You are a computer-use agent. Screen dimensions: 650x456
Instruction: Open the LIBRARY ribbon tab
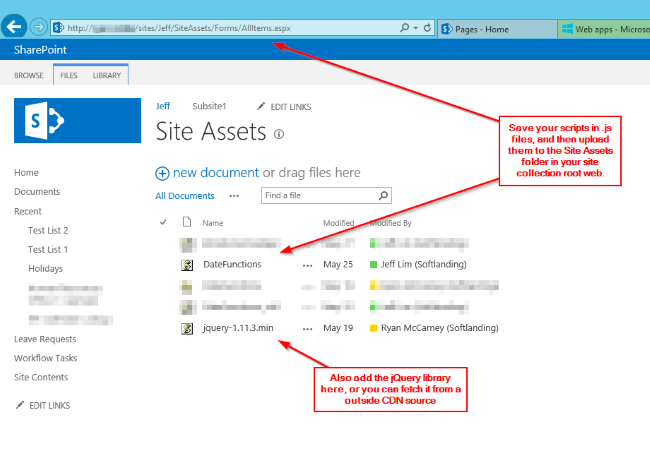(107, 75)
